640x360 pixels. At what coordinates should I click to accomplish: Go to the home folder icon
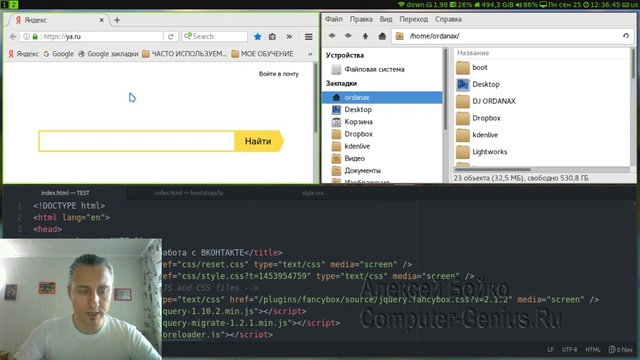click(382, 36)
